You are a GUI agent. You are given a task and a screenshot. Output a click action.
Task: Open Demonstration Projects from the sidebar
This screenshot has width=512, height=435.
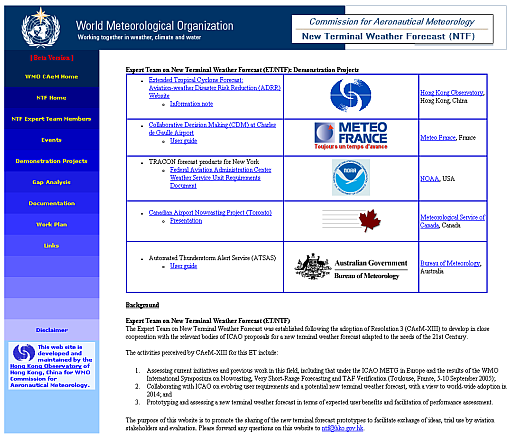tap(52, 161)
